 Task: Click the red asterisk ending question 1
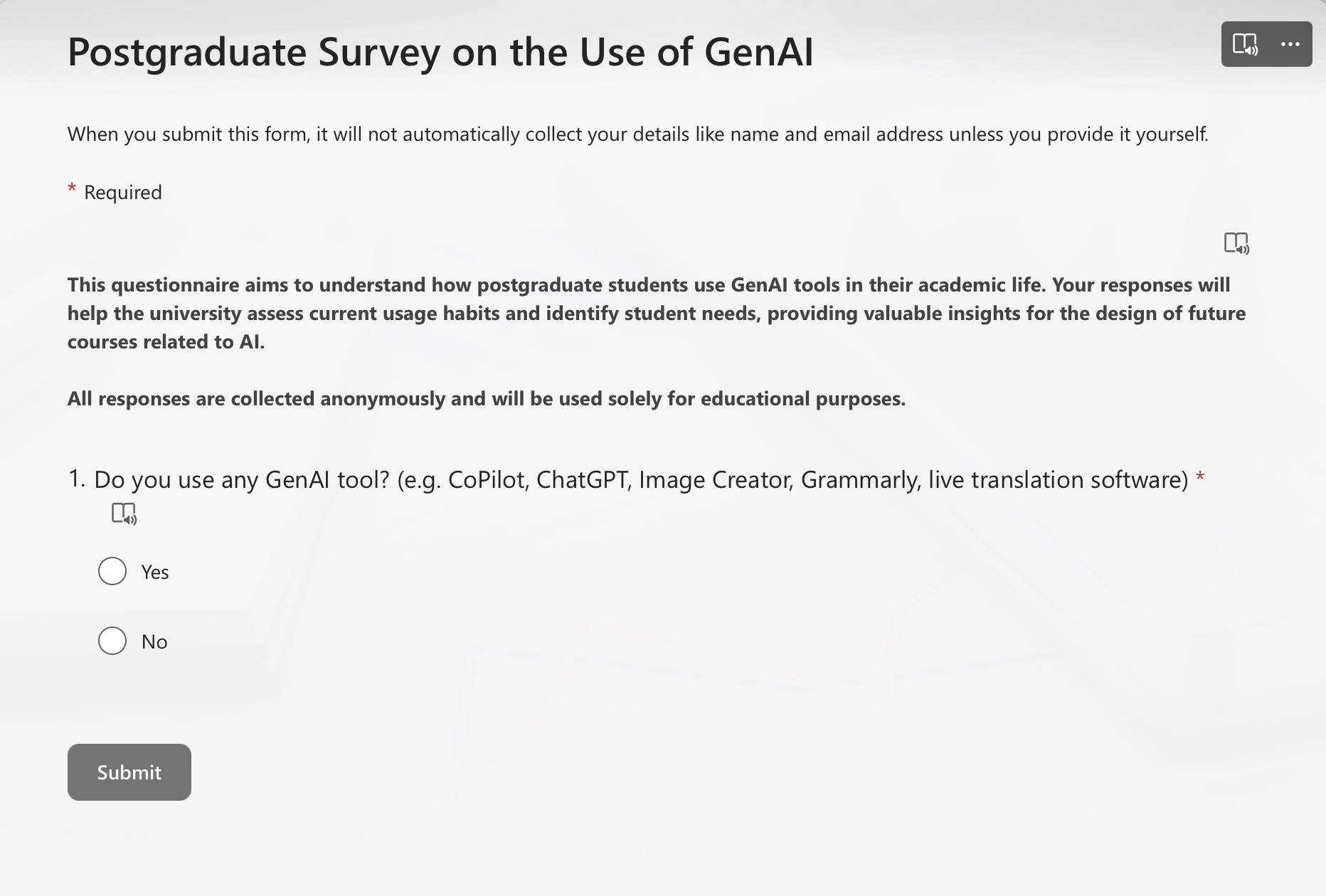click(1200, 477)
